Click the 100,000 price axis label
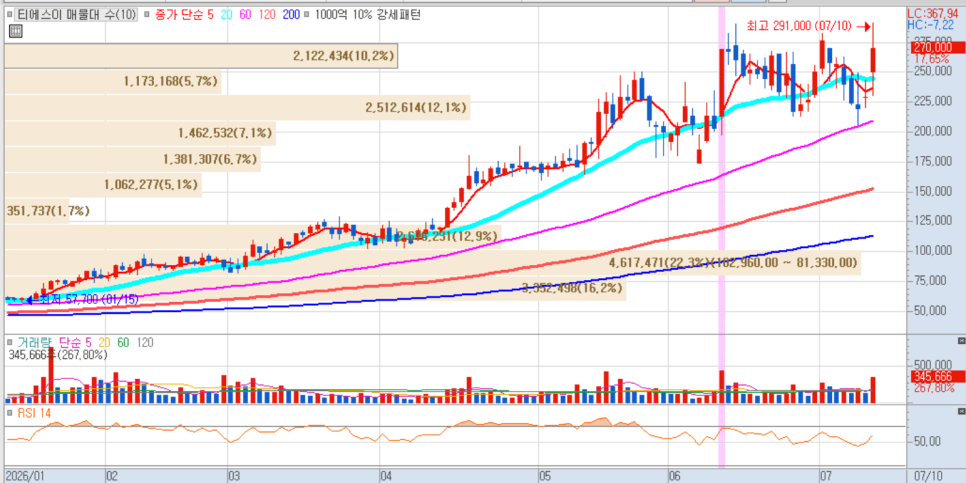Screen dimensions: 966x483 tap(933, 250)
